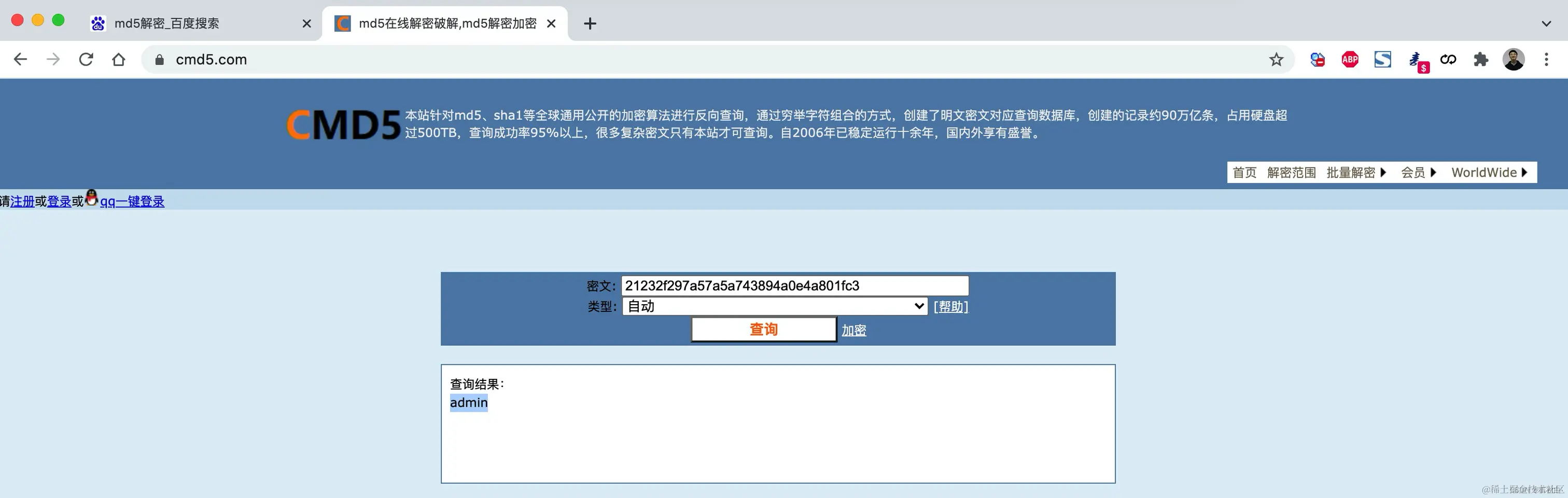Click the Extensions puzzle-piece icon

[x=1481, y=59]
